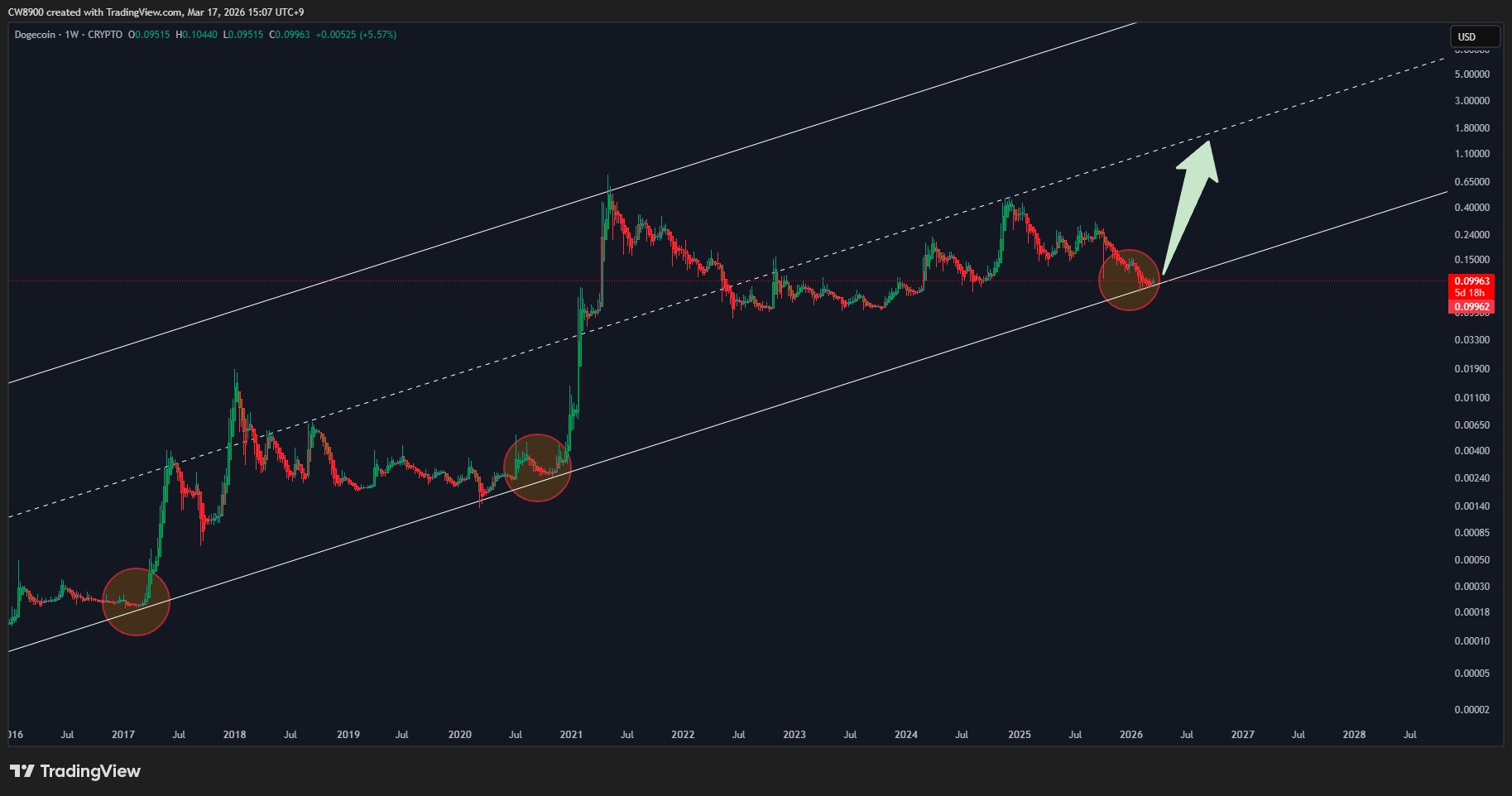Click the 2017 time axis label

123,735
